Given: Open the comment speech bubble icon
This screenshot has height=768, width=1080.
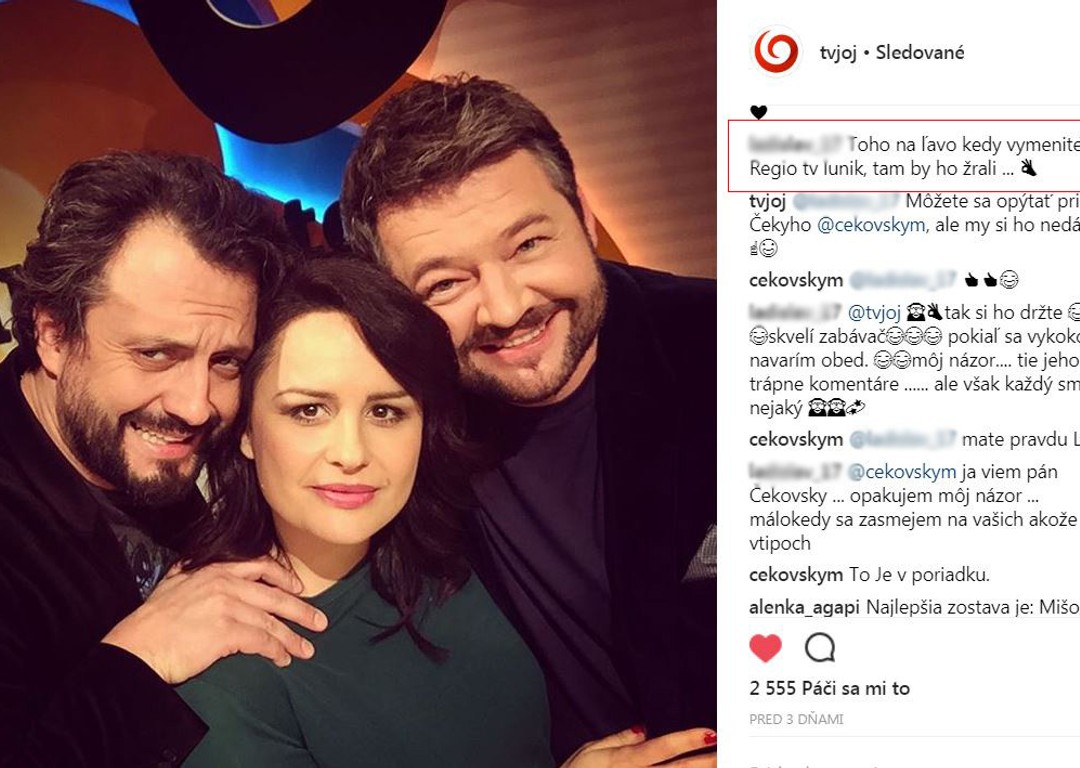Looking at the screenshot, I should [x=820, y=647].
